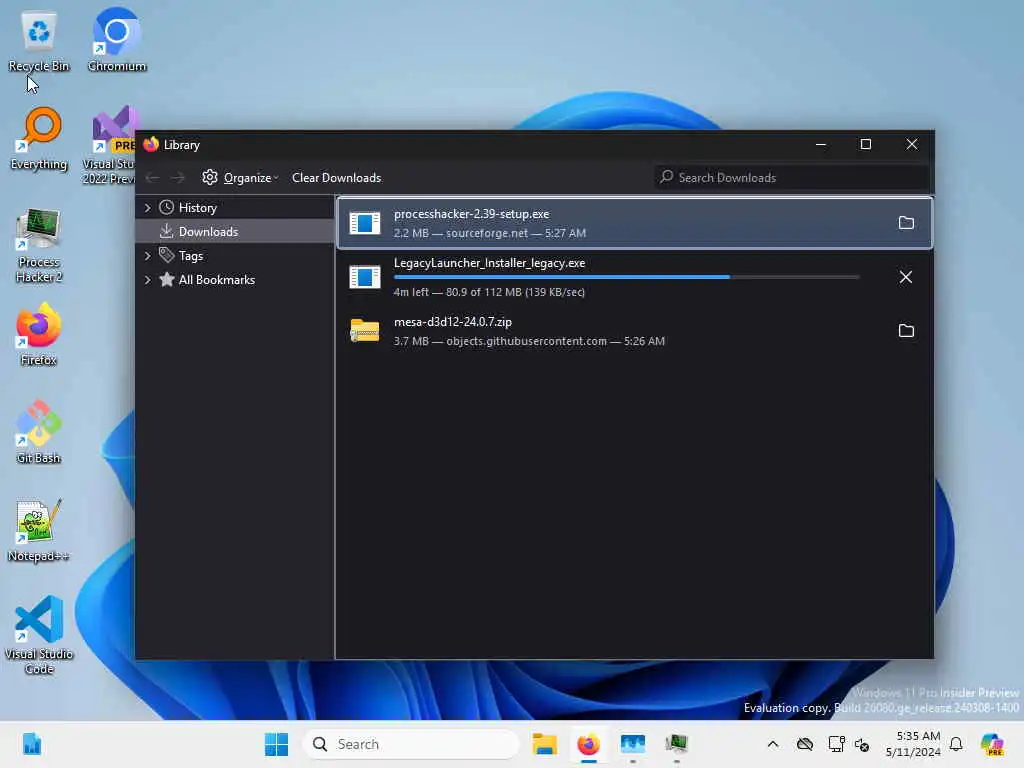Launch Copilot Preview from the taskbar
This screenshot has width=1024, height=768.
(x=993, y=744)
